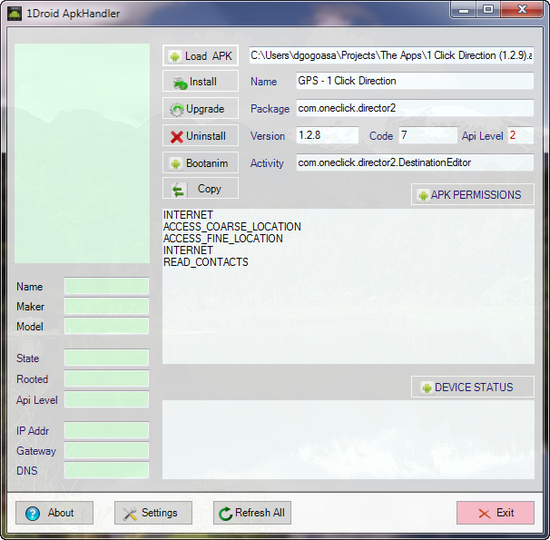Click the Android icon on Load APK
Viewport: 550px width, 540px height.
point(175,56)
